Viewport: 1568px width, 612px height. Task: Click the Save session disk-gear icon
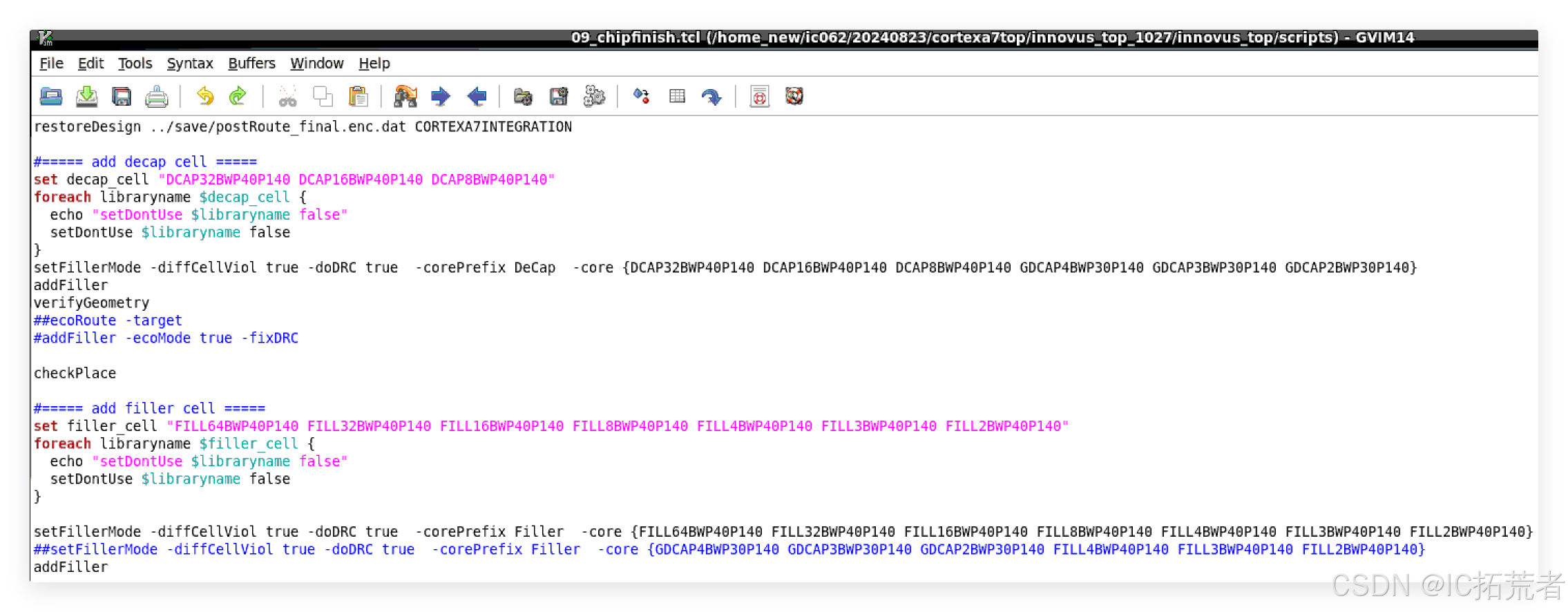click(x=559, y=97)
